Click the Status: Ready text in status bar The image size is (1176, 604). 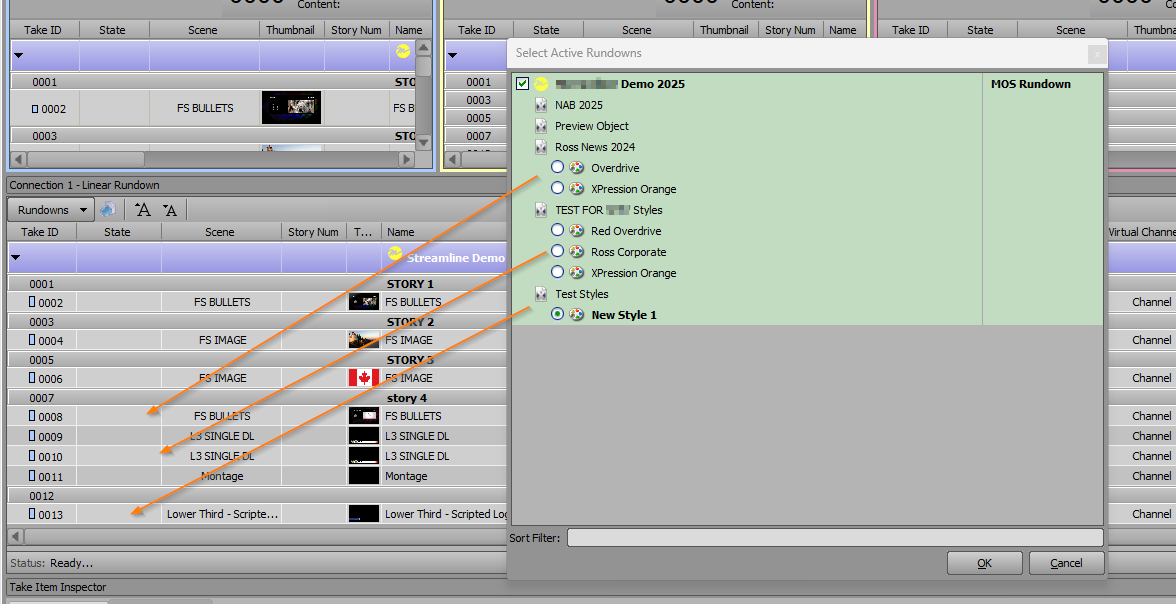click(x=51, y=563)
